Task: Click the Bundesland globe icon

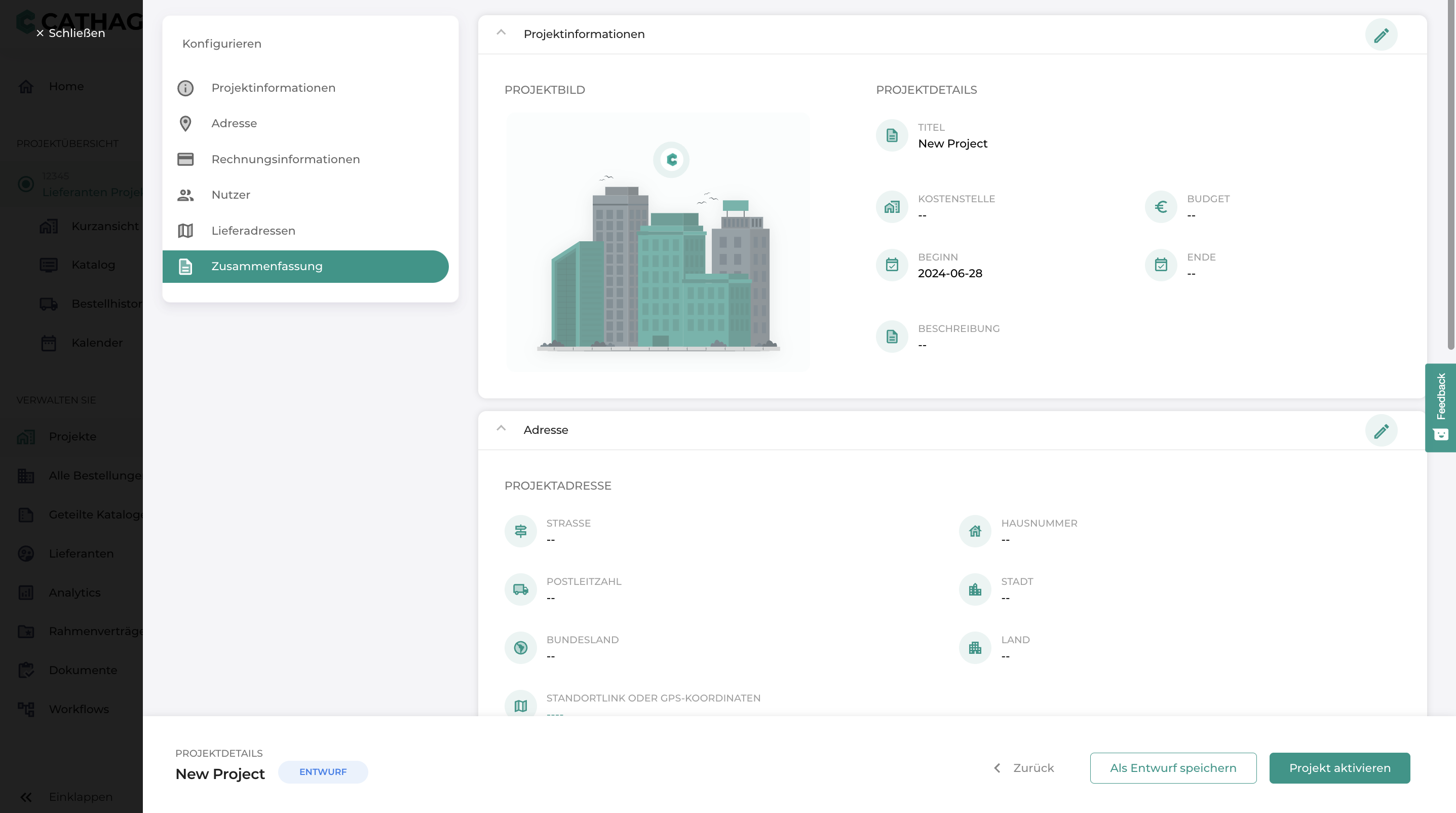Action: click(521, 648)
